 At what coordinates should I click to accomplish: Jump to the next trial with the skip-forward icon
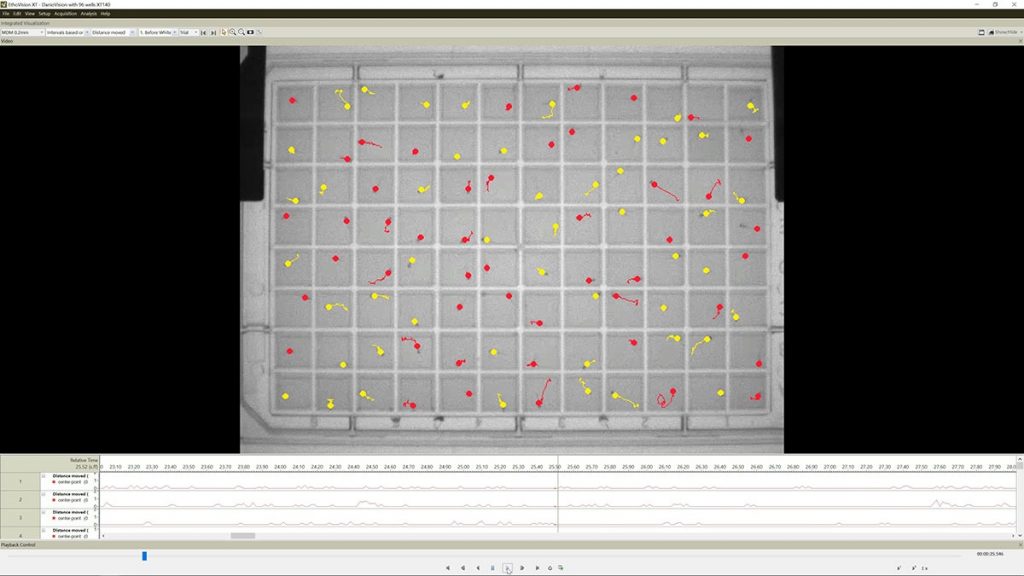(214, 31)
